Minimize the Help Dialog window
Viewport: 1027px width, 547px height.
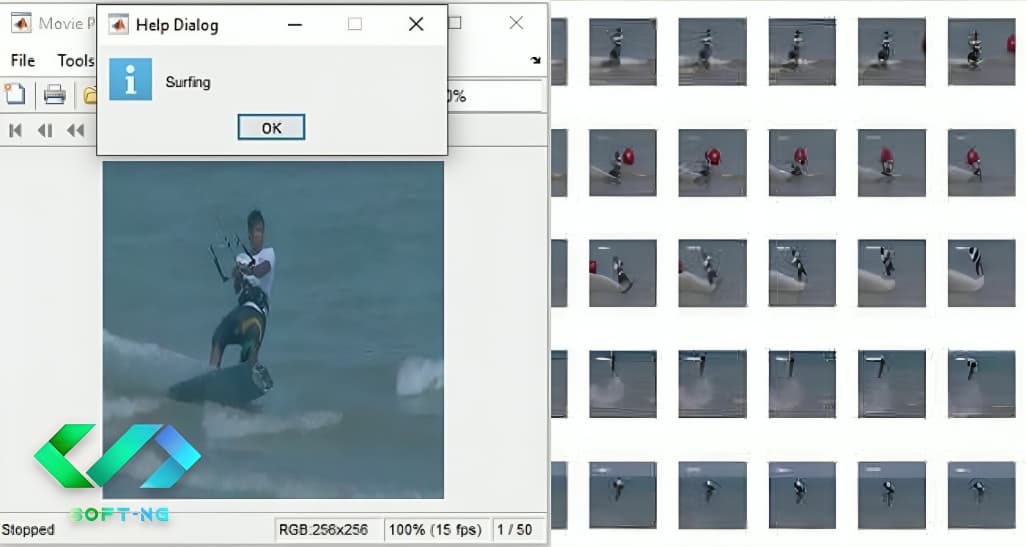pos(295,24)
